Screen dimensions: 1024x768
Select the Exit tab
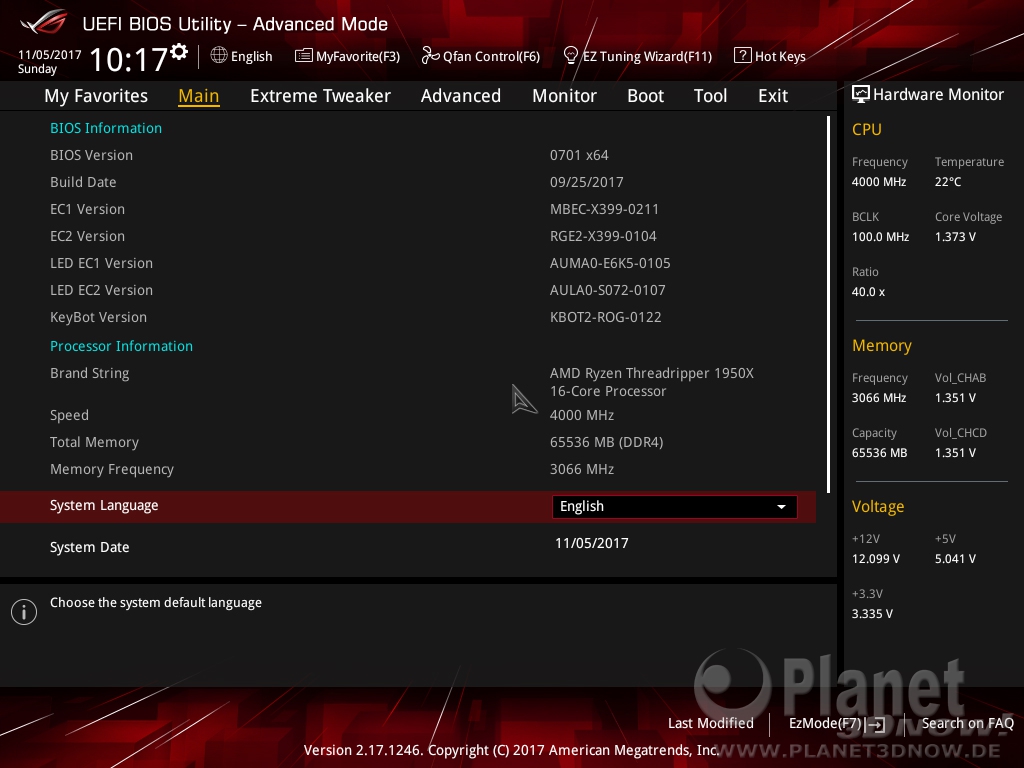click(x=773, y=96)
